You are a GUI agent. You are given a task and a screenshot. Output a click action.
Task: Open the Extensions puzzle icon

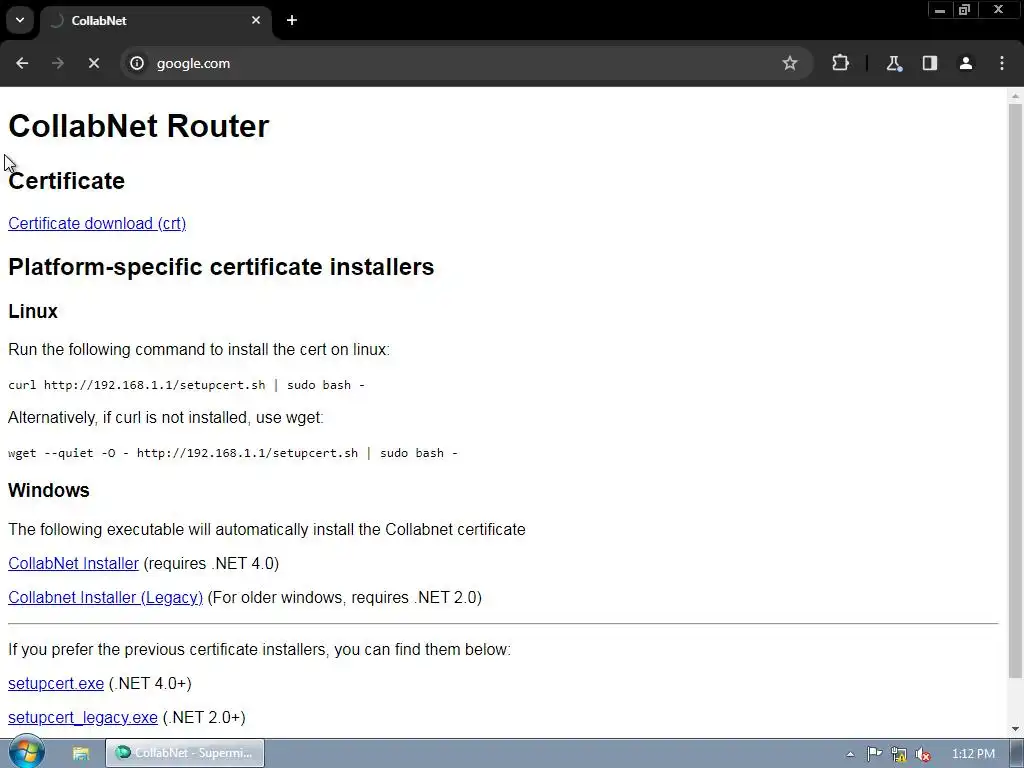pos(840,63)
